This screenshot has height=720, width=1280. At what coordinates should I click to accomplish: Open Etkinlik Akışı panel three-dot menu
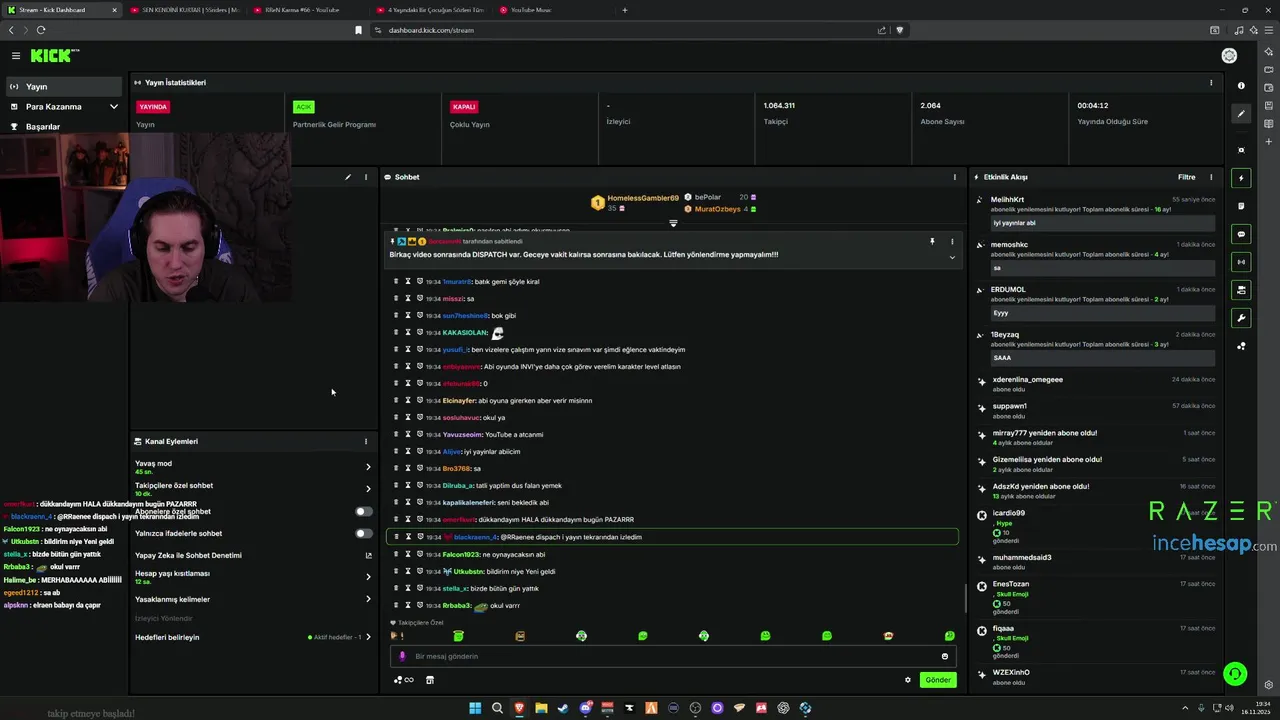pos(1211,177)
